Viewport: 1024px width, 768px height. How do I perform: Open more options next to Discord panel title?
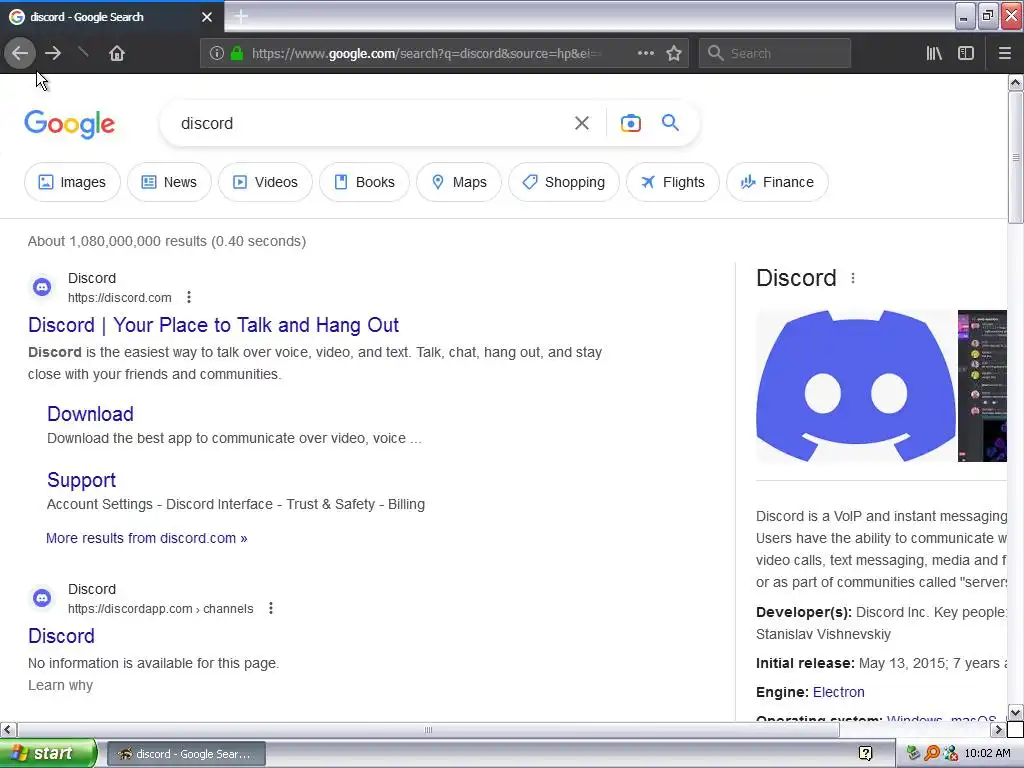[853, 278]
